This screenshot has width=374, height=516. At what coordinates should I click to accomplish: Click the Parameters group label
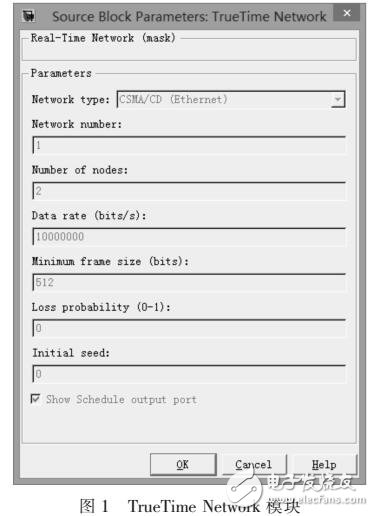pyautogui.click(x=61, y=73)
